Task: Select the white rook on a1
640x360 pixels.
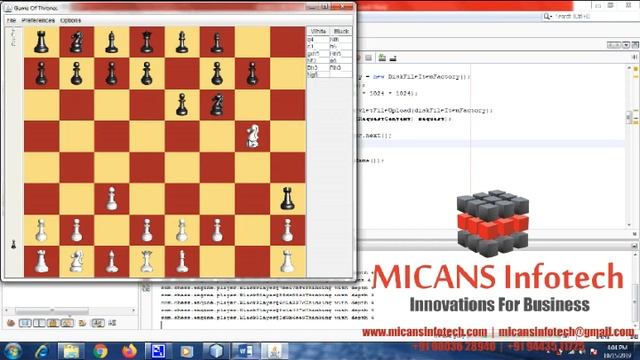Action: (41, 262)
